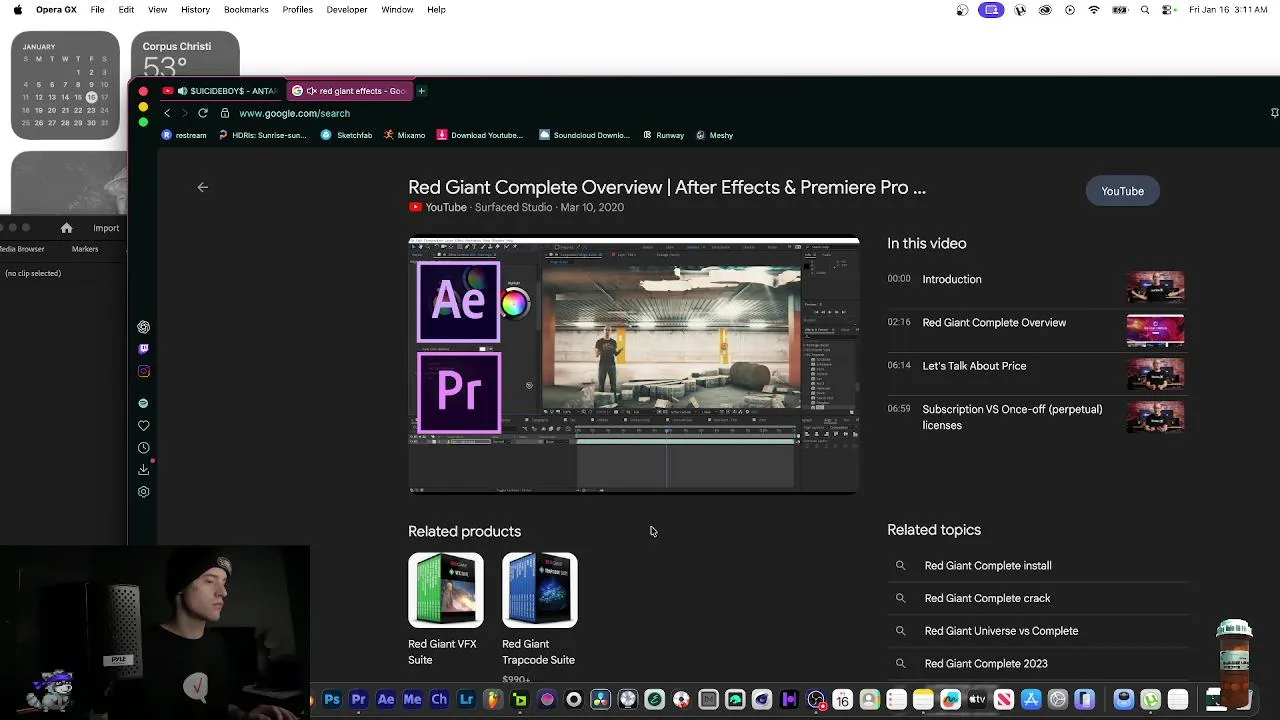Open the App Store dock icon
Image resolution: width=1280 pixels, height=720 pixels.
[1031, 700]
